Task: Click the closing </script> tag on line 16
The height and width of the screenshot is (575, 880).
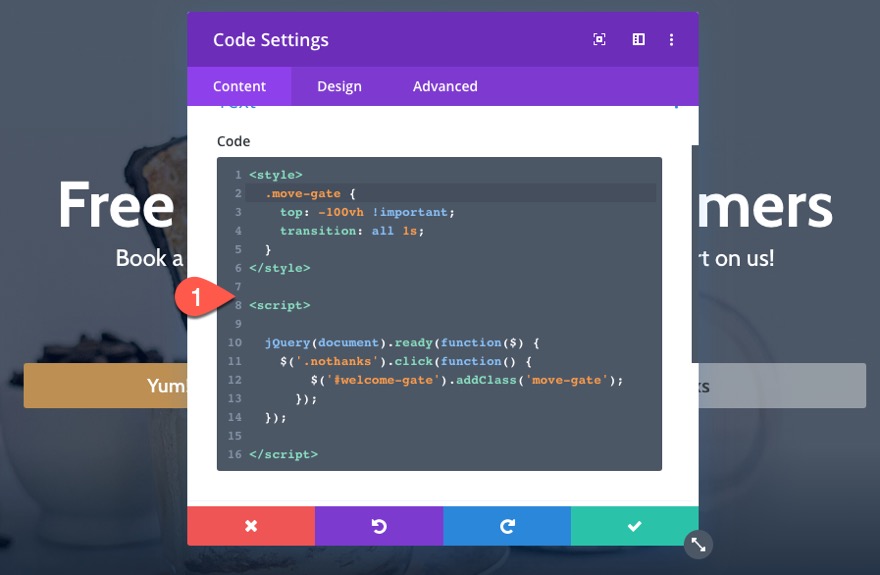Action: click(x=283, y=454)
